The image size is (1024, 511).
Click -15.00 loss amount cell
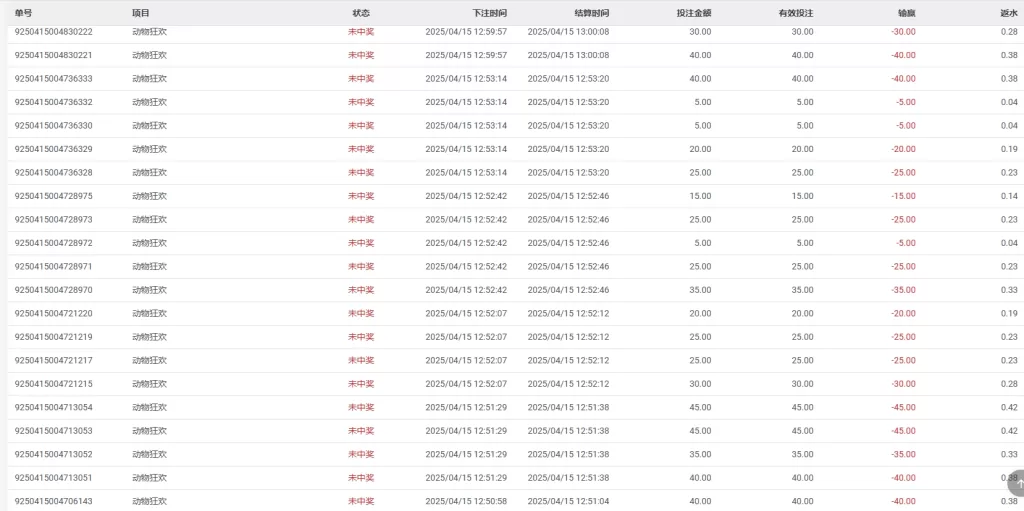point(904,196)
